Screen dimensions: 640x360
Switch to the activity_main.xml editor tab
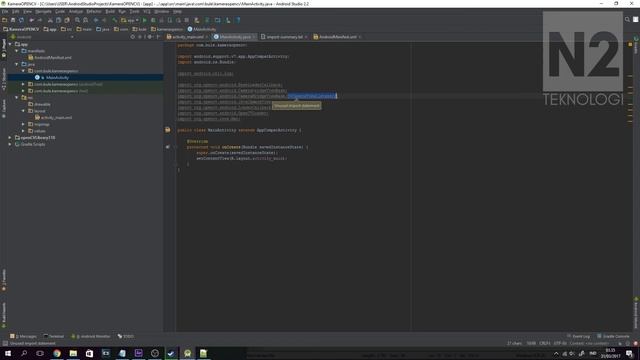tap(188, 37)
